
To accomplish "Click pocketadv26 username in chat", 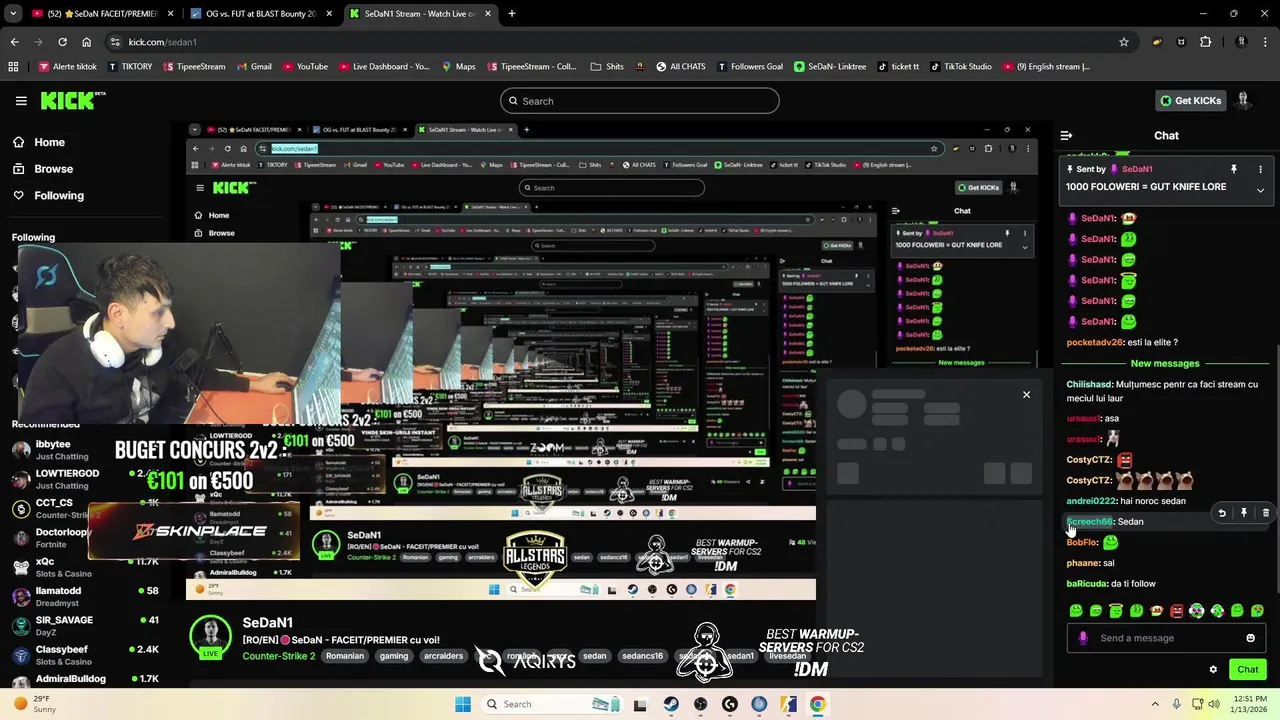I will tap(1095, 342).
